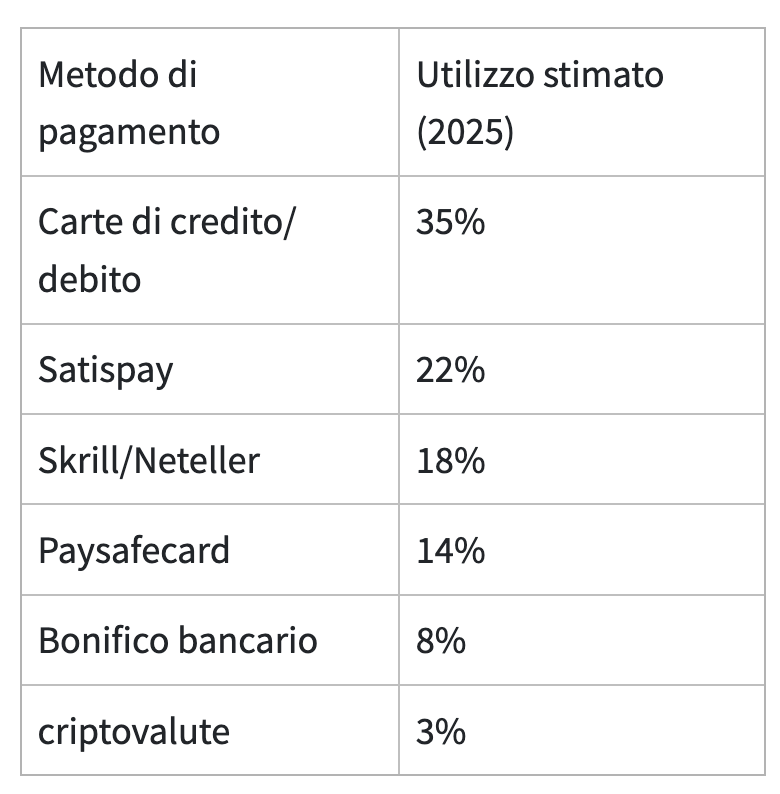Click the 22% usage value
Screen dimensions: 780x794
tap(450, 370)
